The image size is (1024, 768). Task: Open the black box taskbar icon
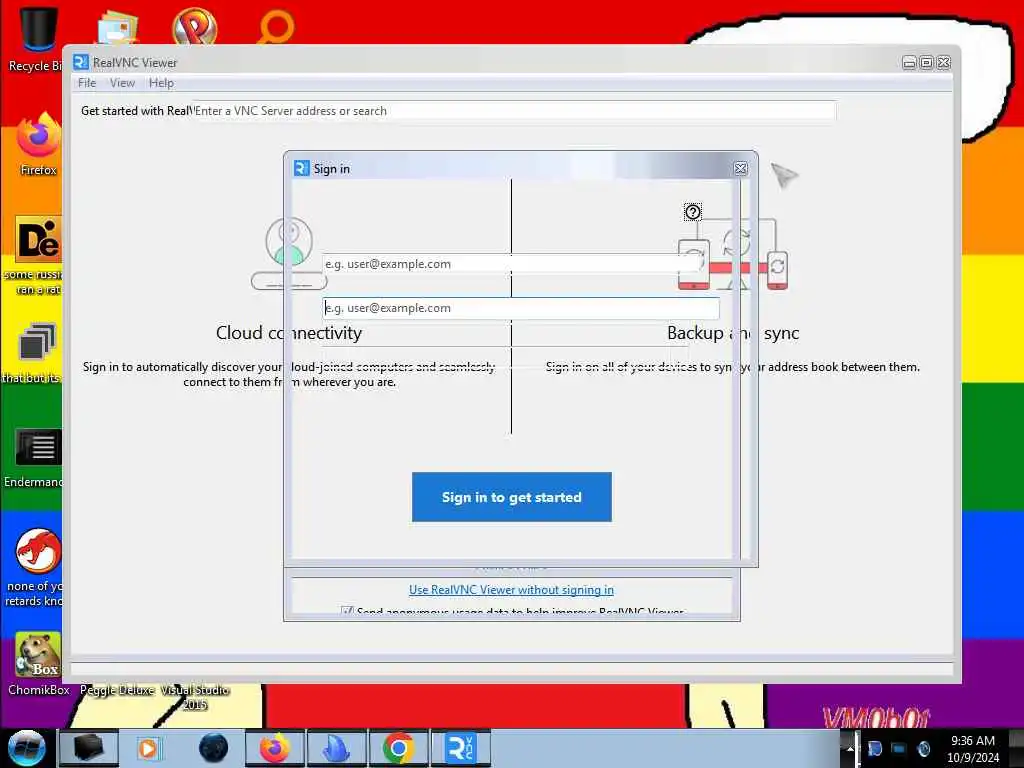tap(88, 748)
